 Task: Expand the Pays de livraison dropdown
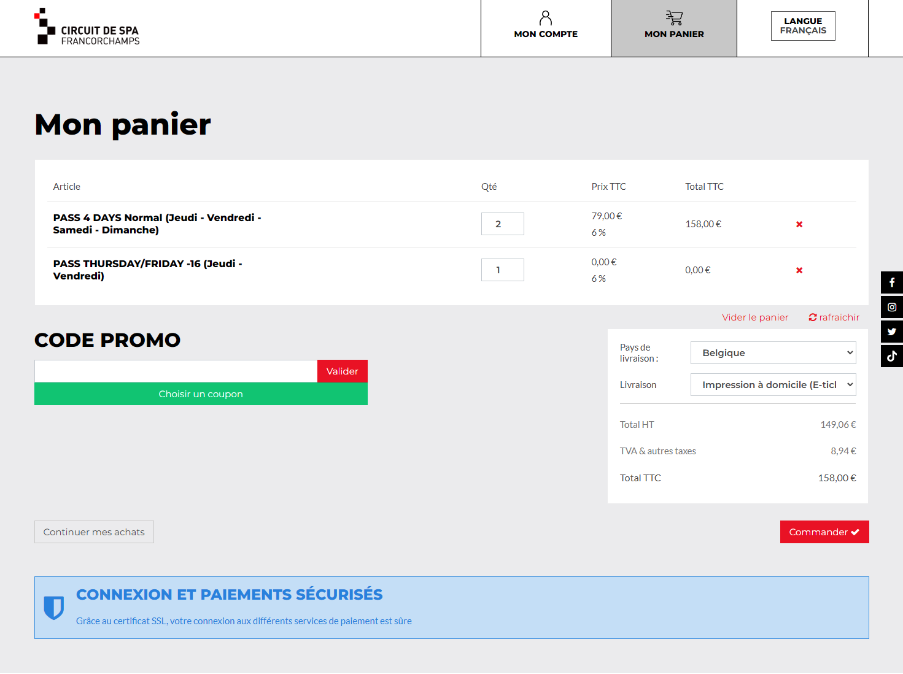(773, 353)
